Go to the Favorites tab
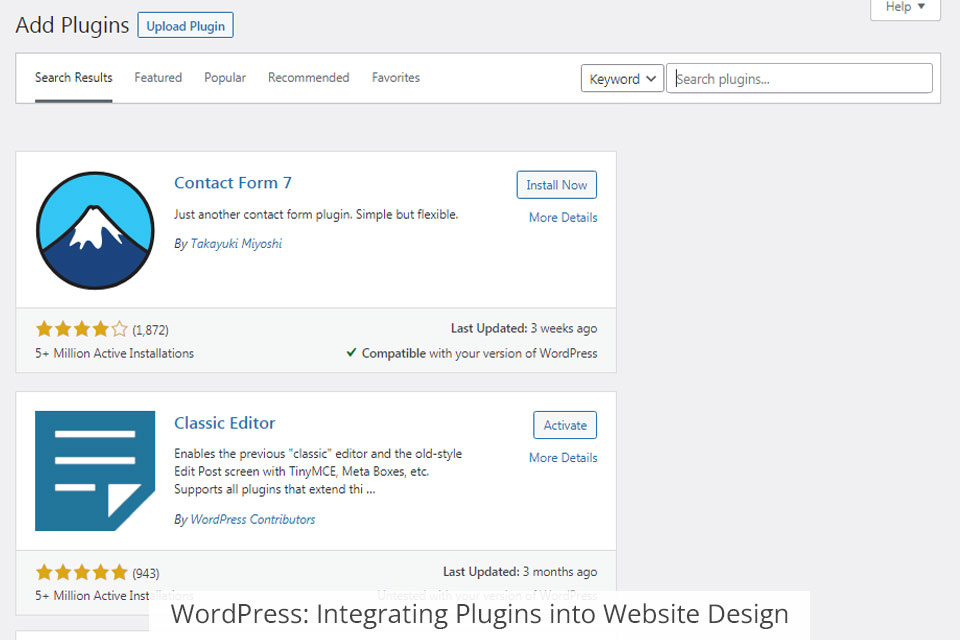960x640 pixels. [x=396, y=78]
